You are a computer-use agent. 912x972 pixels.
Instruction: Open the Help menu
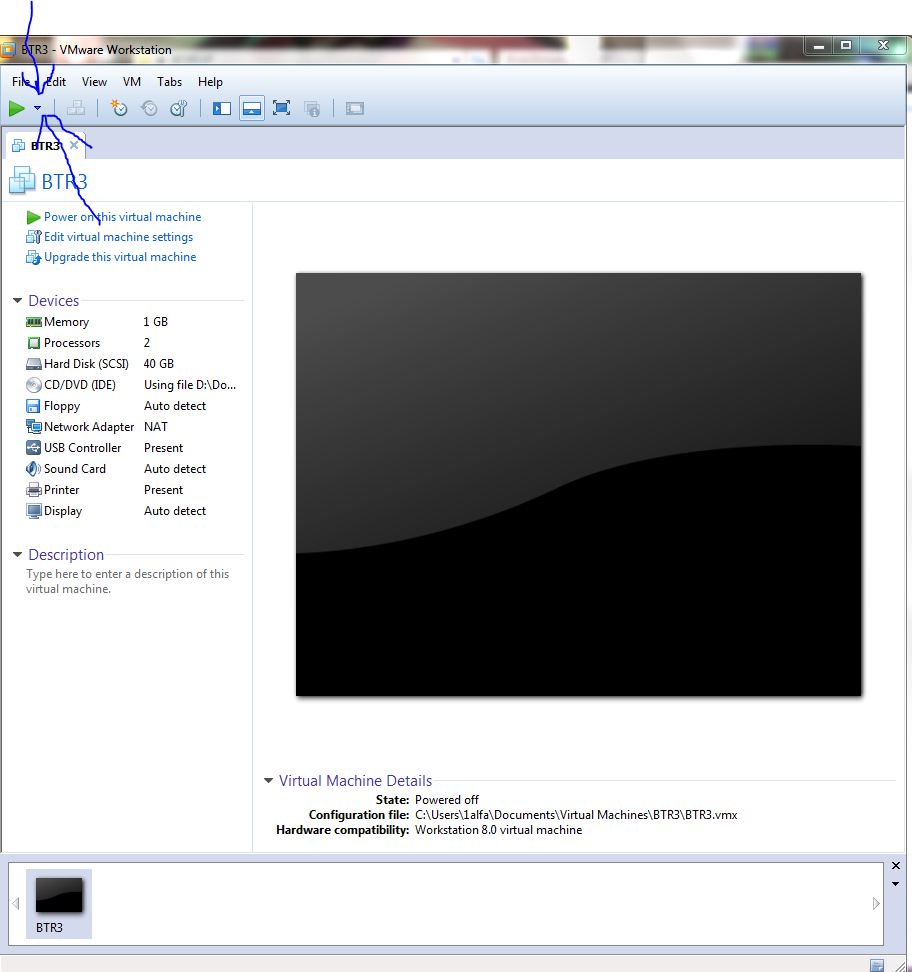[210, 82]
